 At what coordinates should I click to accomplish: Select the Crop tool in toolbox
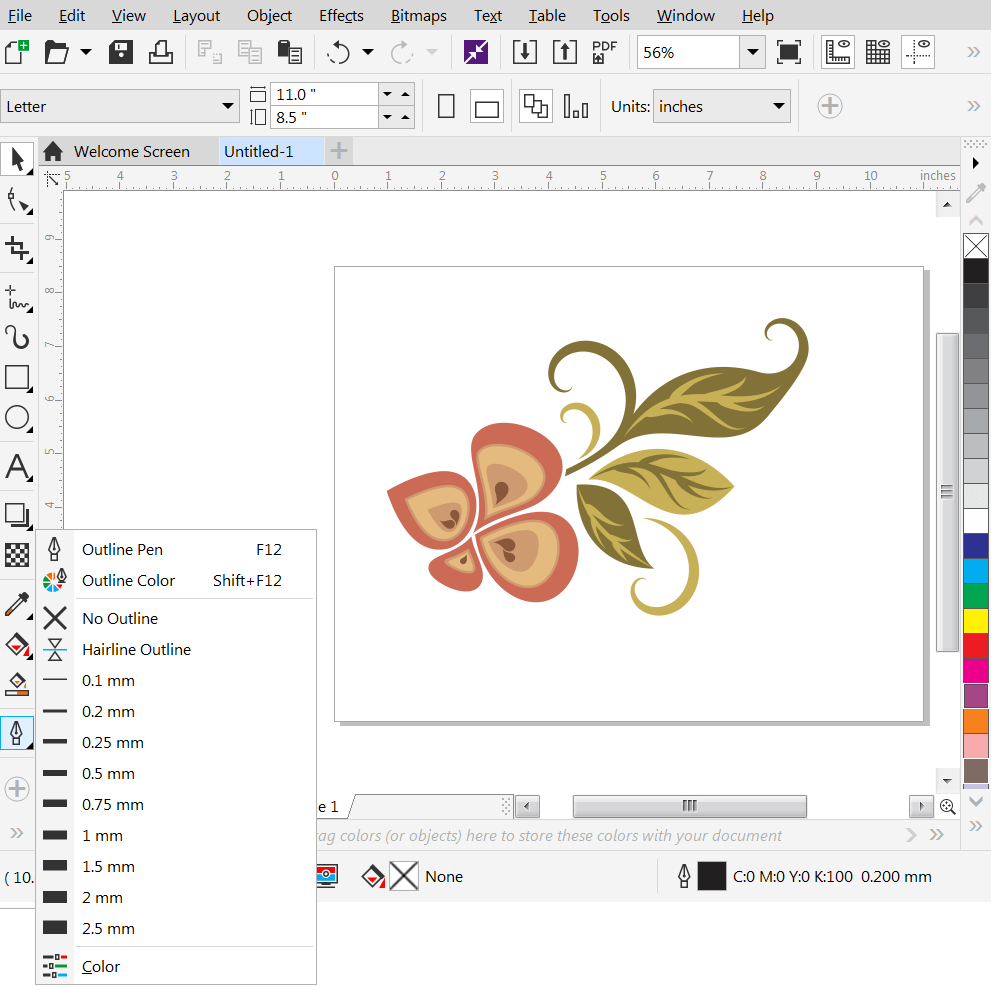17,248
